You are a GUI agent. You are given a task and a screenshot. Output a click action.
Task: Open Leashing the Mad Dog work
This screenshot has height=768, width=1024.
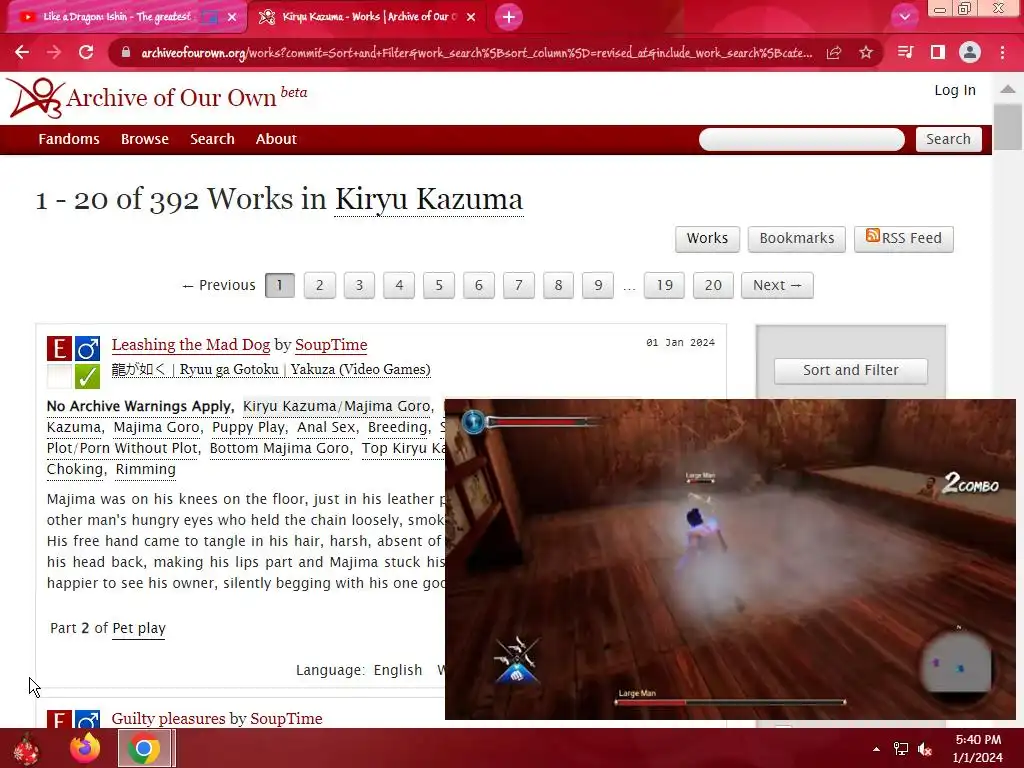(x=191, y=344)
